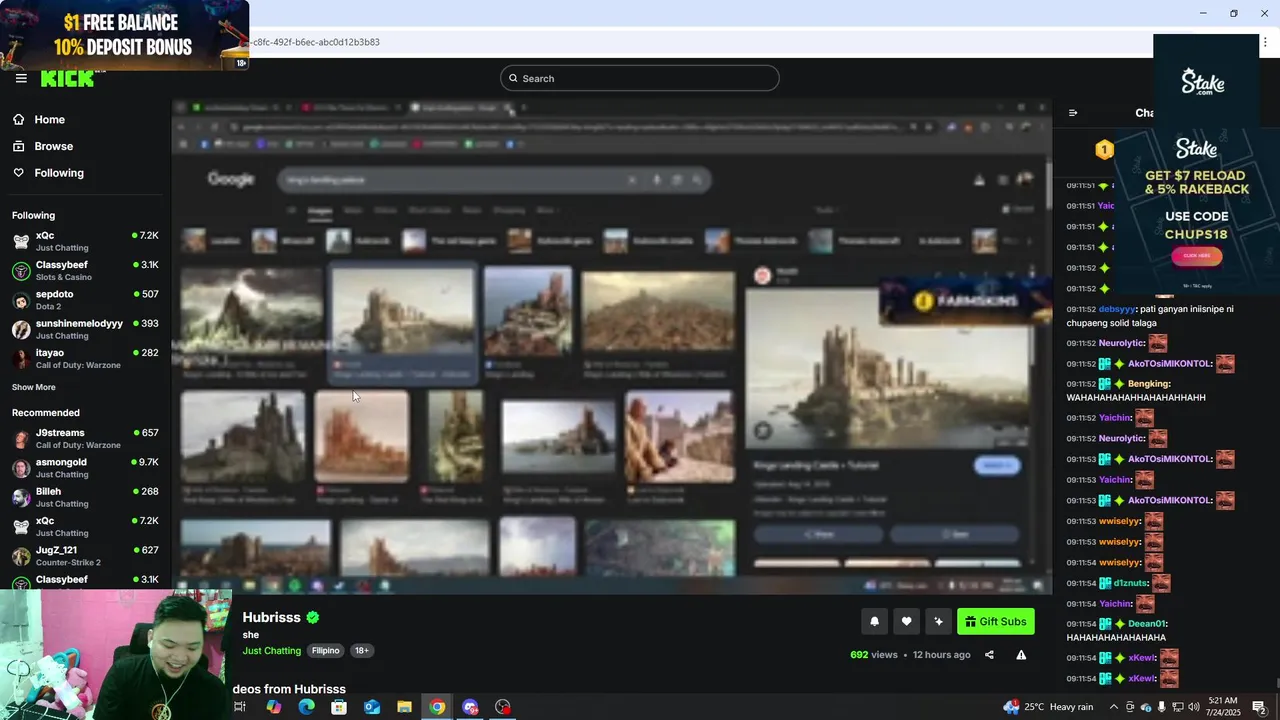The height and width of the screenshot is (720, 1280).
Task: Click Bengking username in chat
Action: coord(1148,384)
